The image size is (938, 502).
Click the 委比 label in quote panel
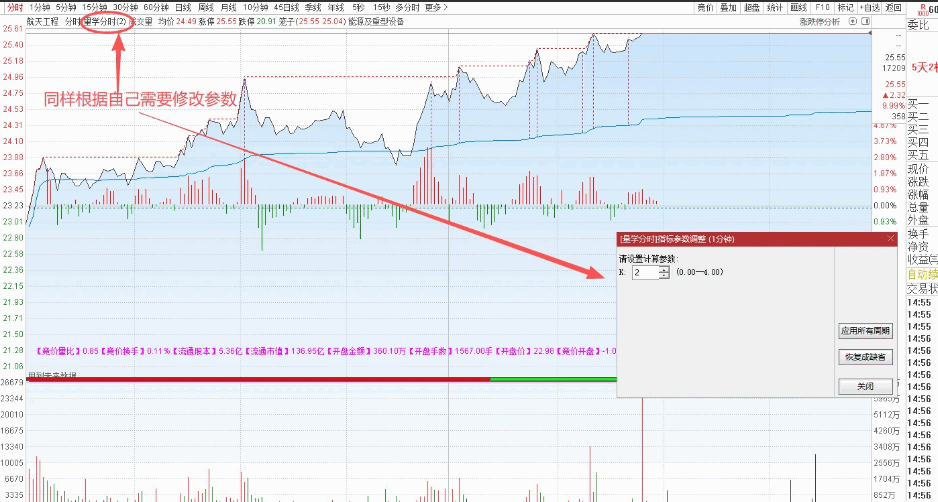click(x=916, y=25)
